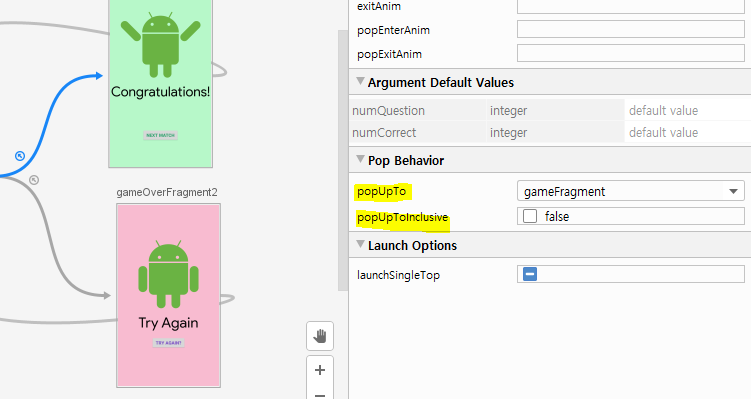Click the integer type of numQuestion
The image size is (751, 399).
pyautogui.click(x=508, y=111)
